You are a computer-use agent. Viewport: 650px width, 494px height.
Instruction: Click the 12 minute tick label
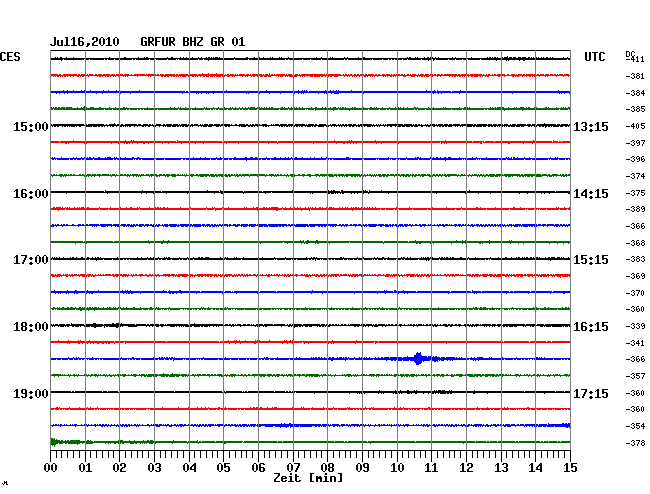(x=466, y=467)
